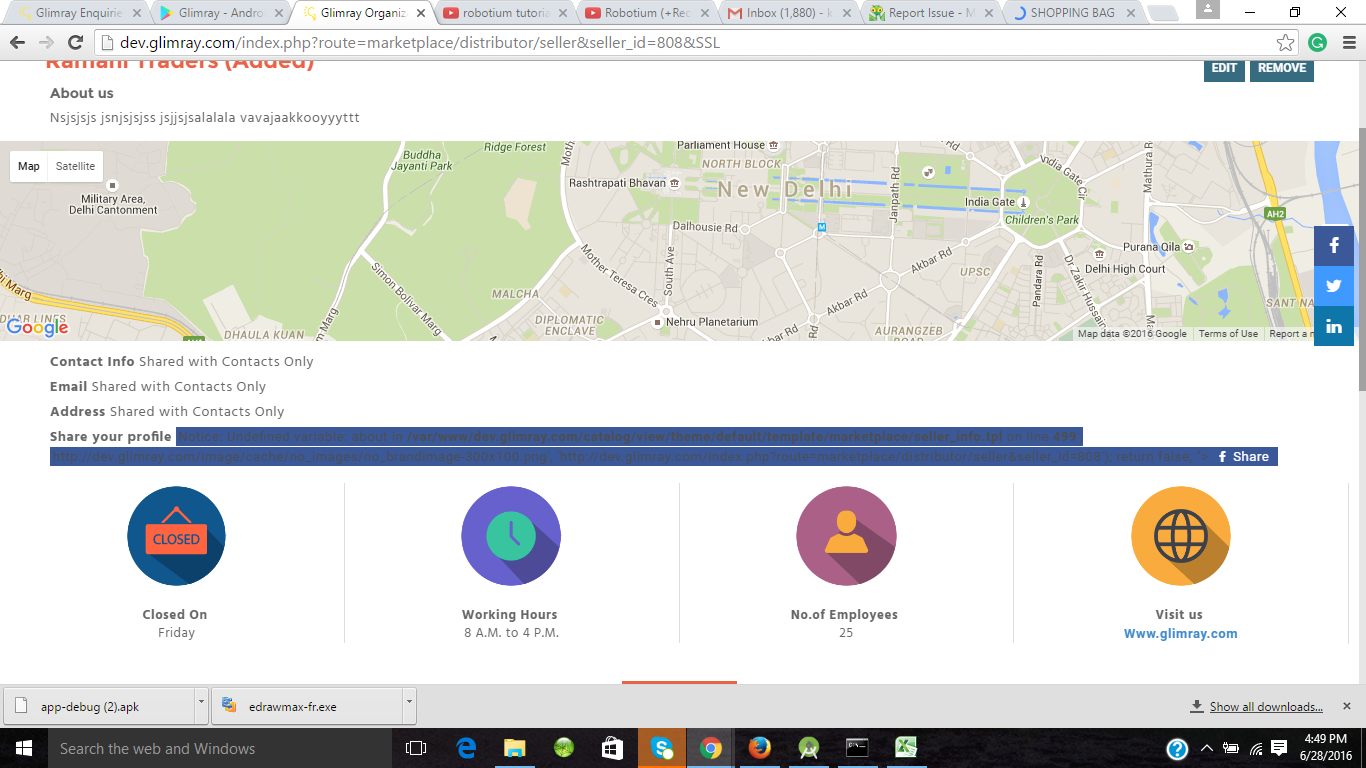Click the India Gate map label
1366x768 pixels.
click(x=989, y=202)
